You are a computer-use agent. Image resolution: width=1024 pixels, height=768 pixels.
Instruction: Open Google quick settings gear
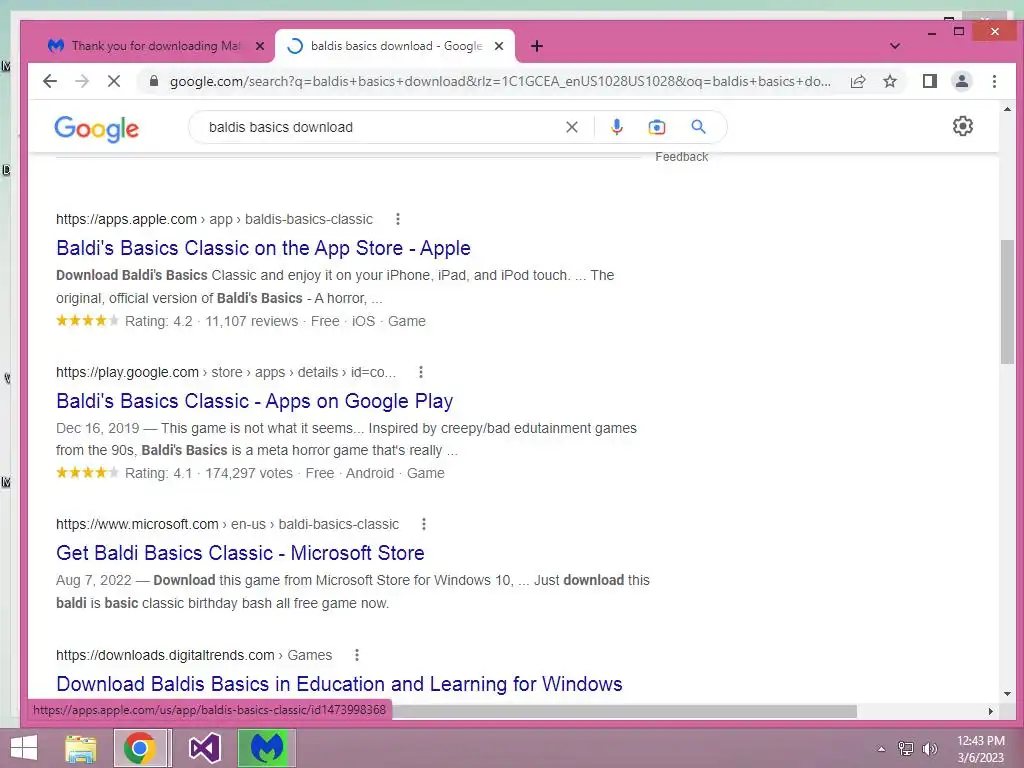coord(963,126)
